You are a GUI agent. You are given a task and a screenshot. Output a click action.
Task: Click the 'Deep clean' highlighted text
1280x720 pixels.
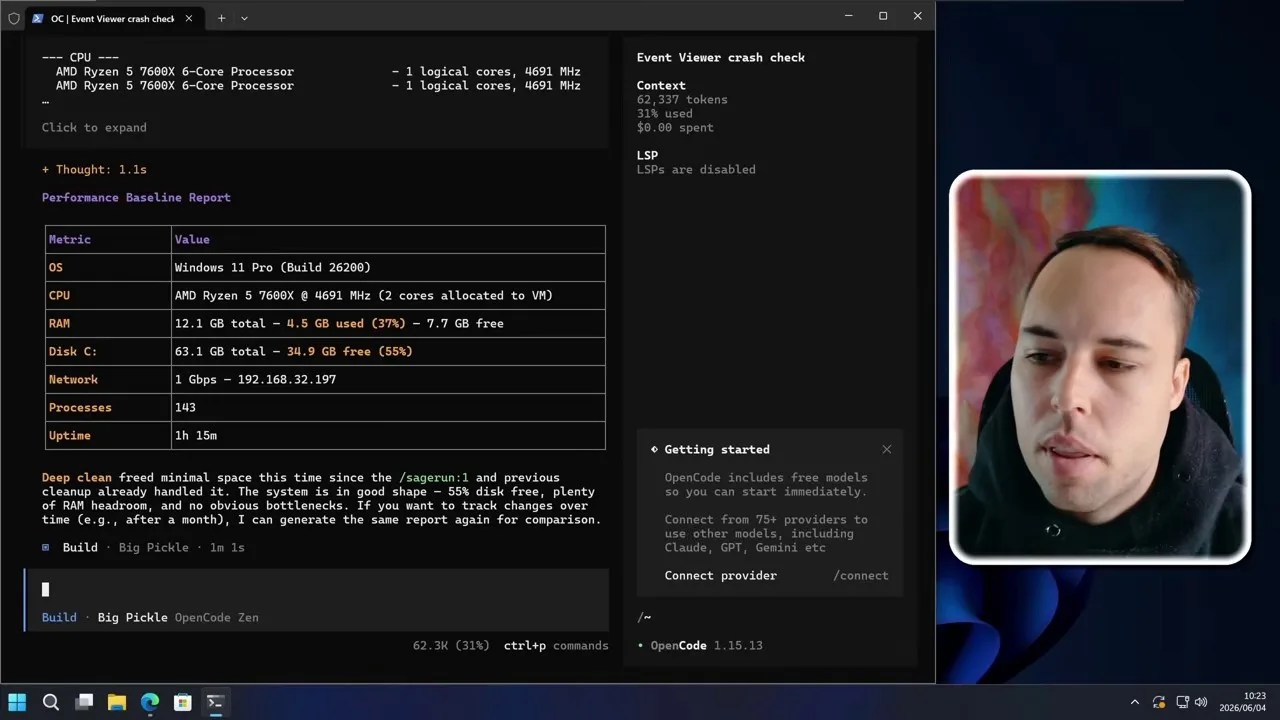pos(77,478)
